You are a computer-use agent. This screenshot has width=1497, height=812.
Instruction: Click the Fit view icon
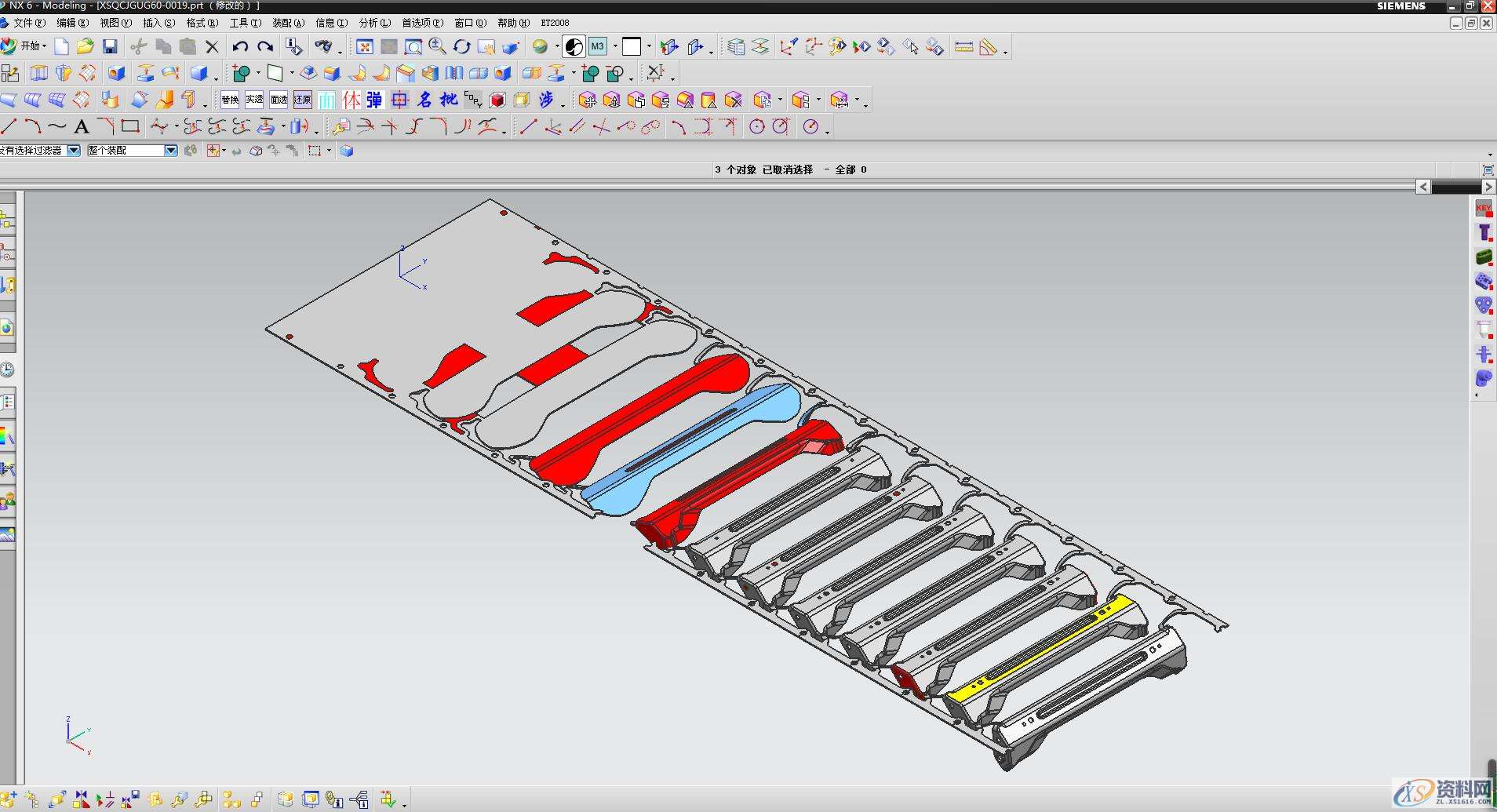pyautogui.click(x=364, y=47)
